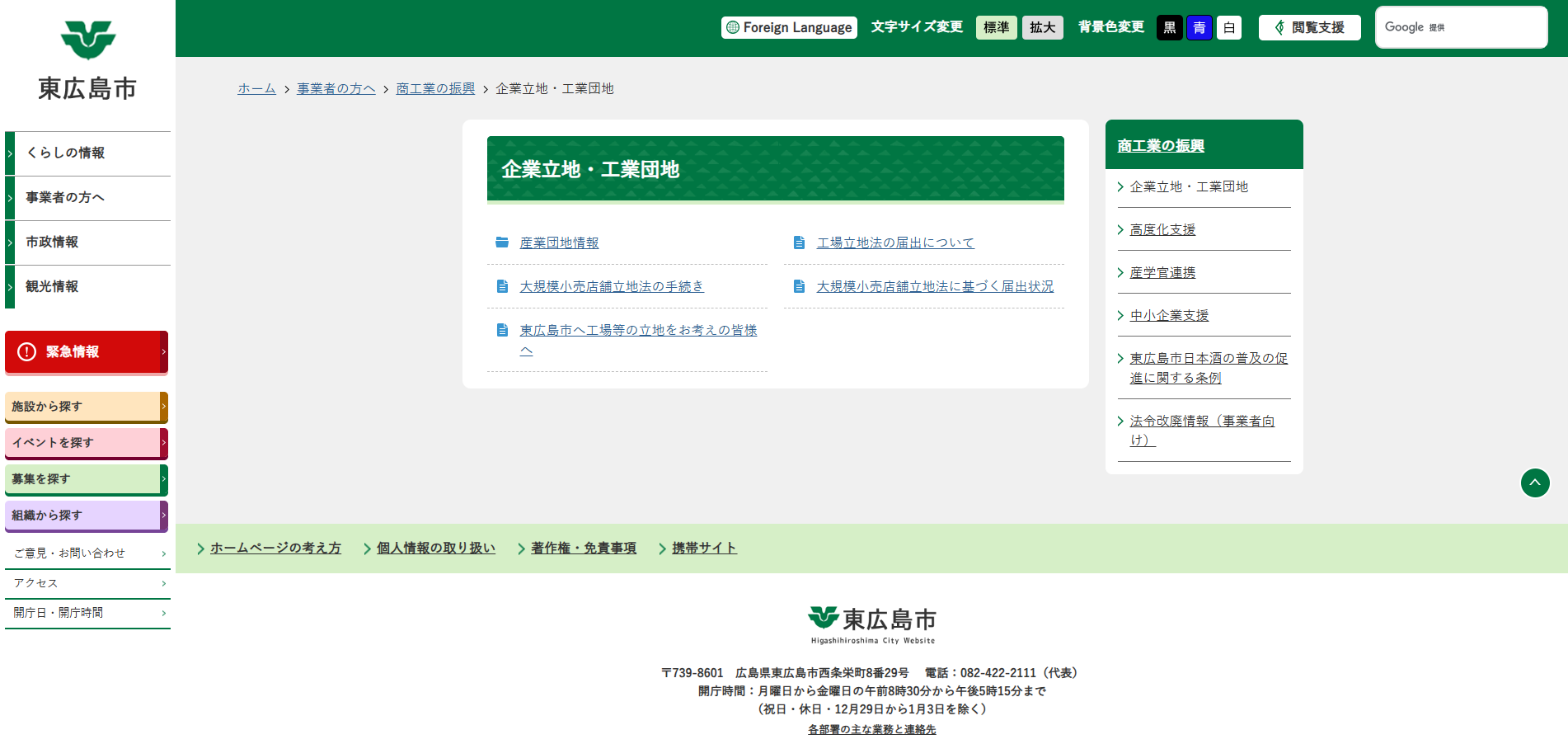Open the 閲覧支援 browsing support button

[x=1309, y=27]
